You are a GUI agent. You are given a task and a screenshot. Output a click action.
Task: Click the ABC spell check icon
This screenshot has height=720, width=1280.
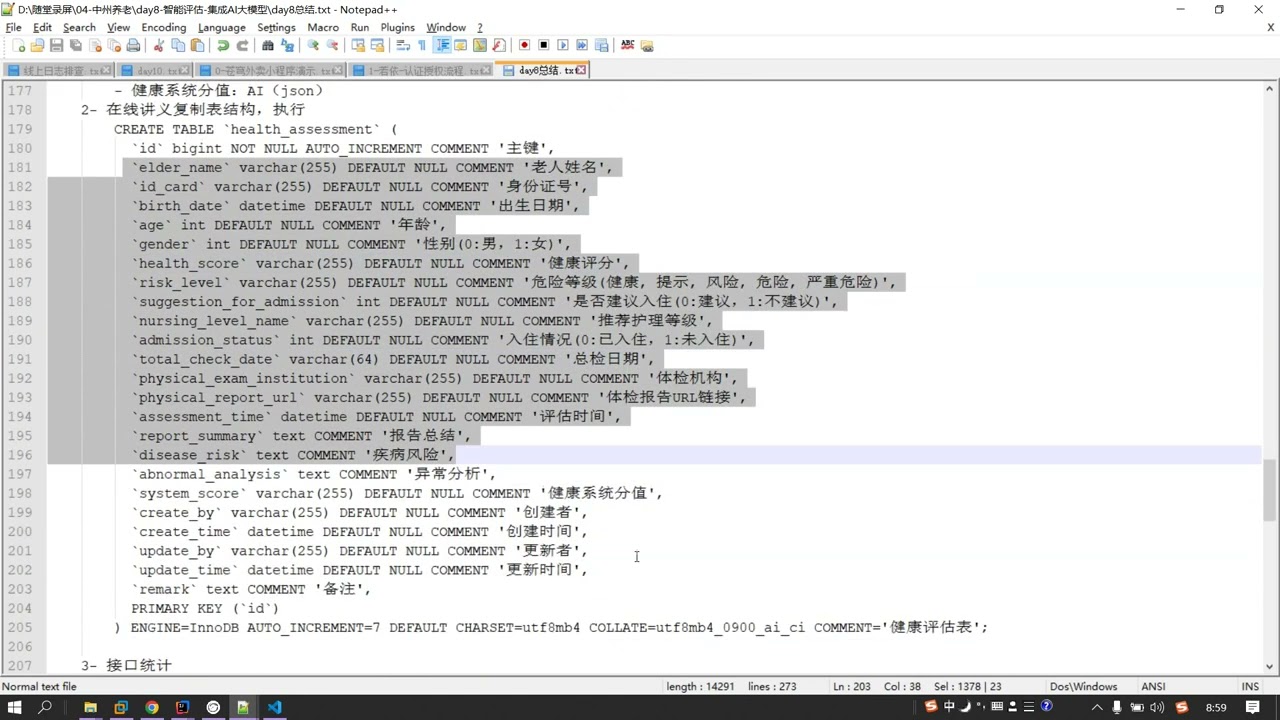[627, 46]
